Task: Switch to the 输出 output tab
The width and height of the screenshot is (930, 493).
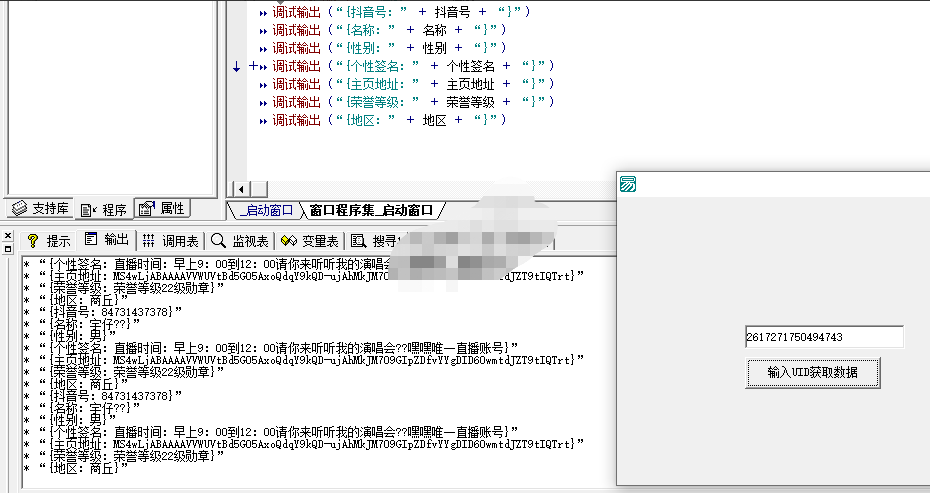Action: [x=107, y=241]
